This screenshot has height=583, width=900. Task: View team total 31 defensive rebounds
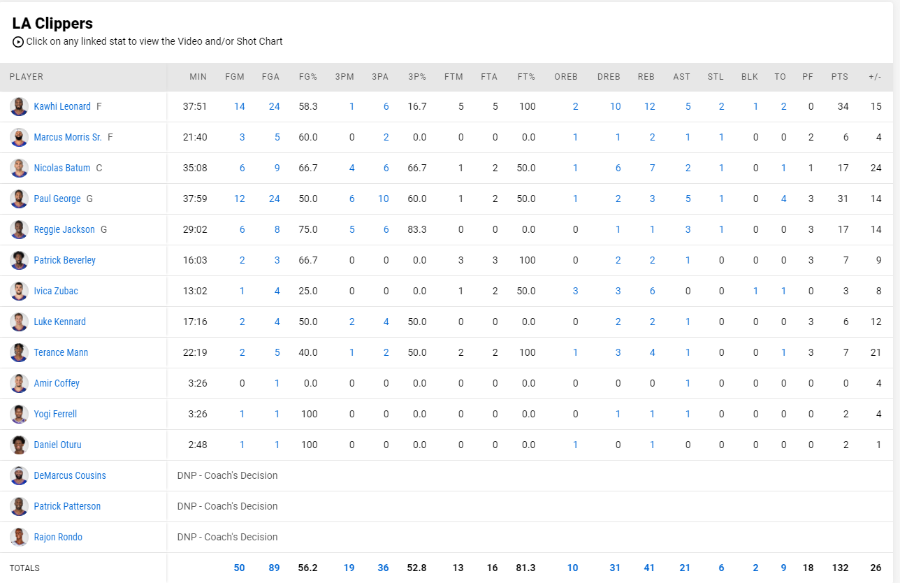(615, 568)
